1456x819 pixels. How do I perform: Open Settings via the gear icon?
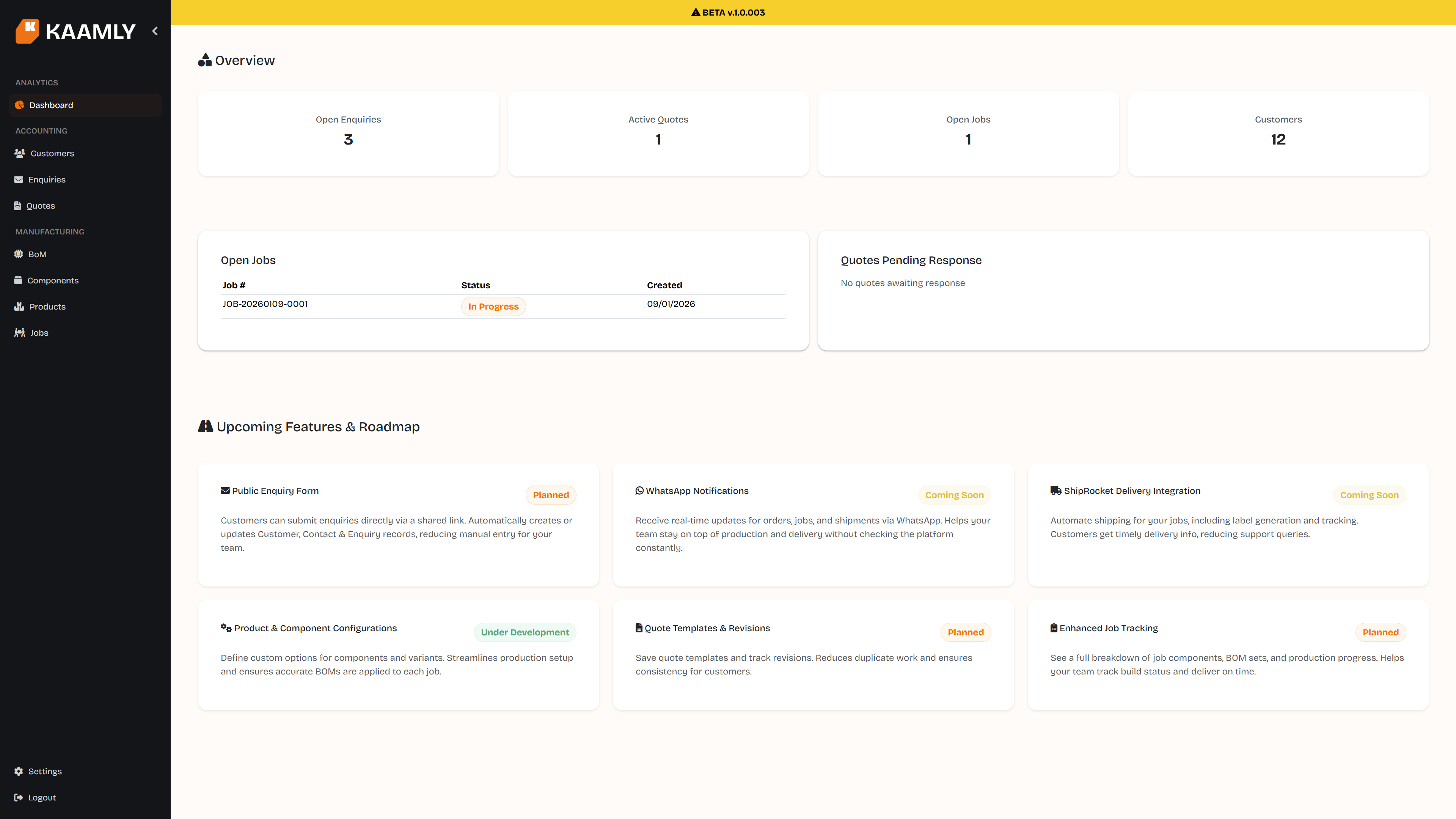click(x=18, y=771)
